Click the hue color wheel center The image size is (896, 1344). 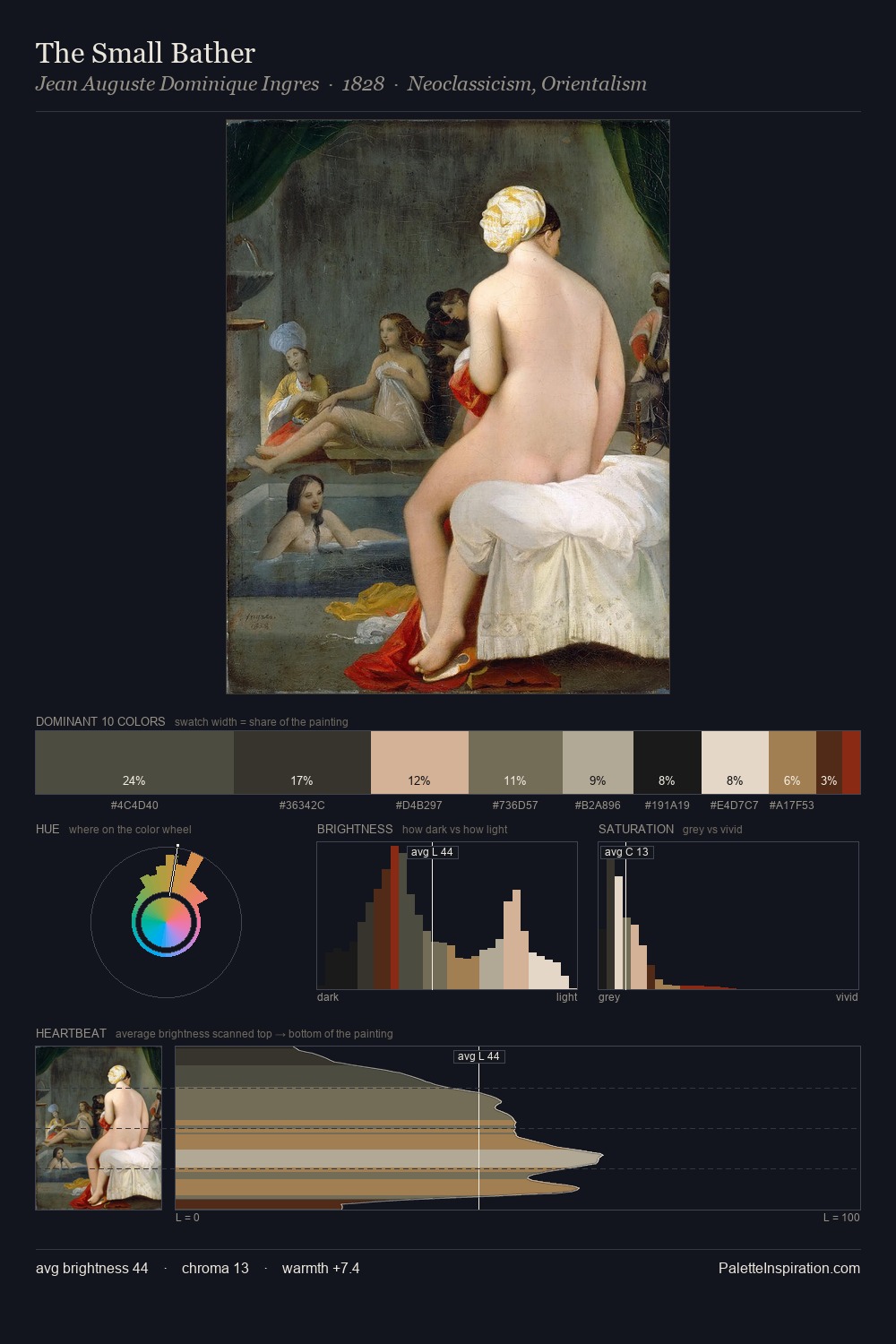pyautogui.click(x=166, y=922)
